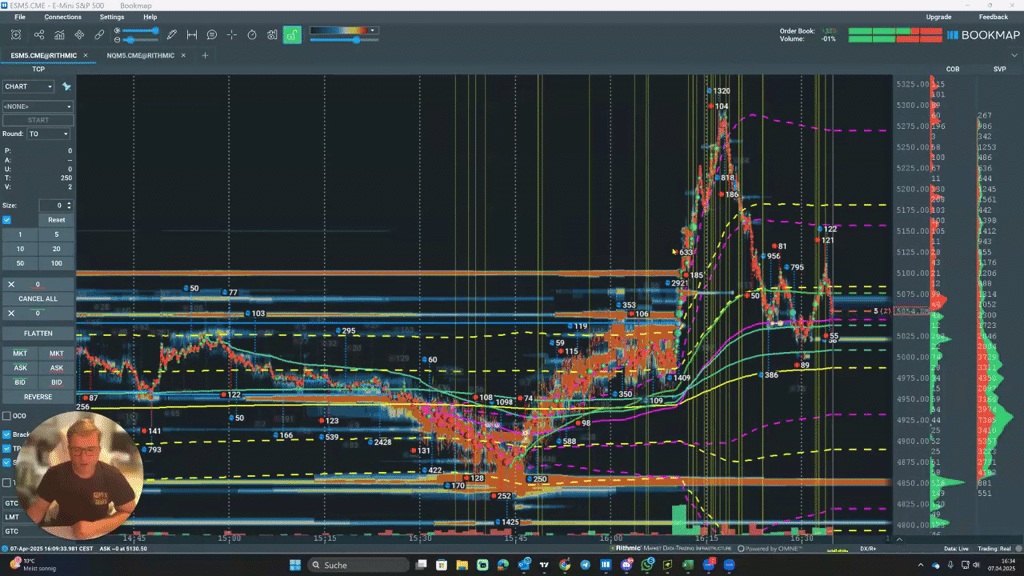Adjust the upper zoom slider in toolbar
This screenshot has height=576, width=1024.
click(x=140, y=31)
